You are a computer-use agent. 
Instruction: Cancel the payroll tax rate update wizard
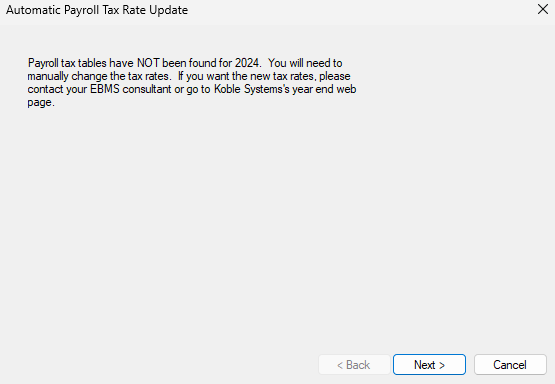(x=510, y=365)
